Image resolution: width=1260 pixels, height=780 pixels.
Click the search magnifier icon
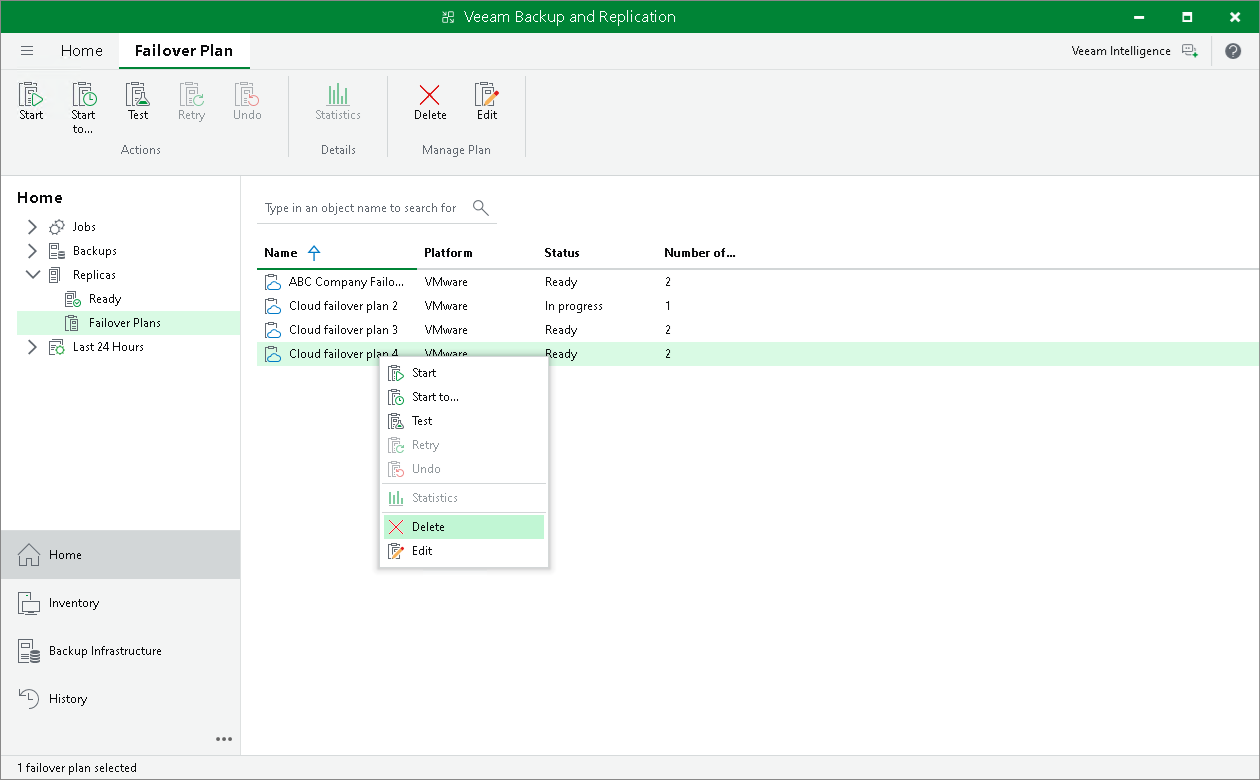tap(481, 208)
